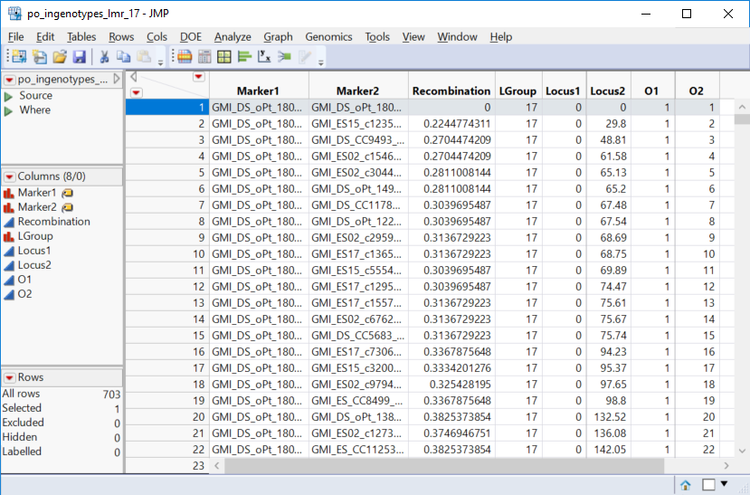This screenshot has height=495, width=750.
Task: Select Recombination in the Columns panel
Action: [x=53, y=222]
